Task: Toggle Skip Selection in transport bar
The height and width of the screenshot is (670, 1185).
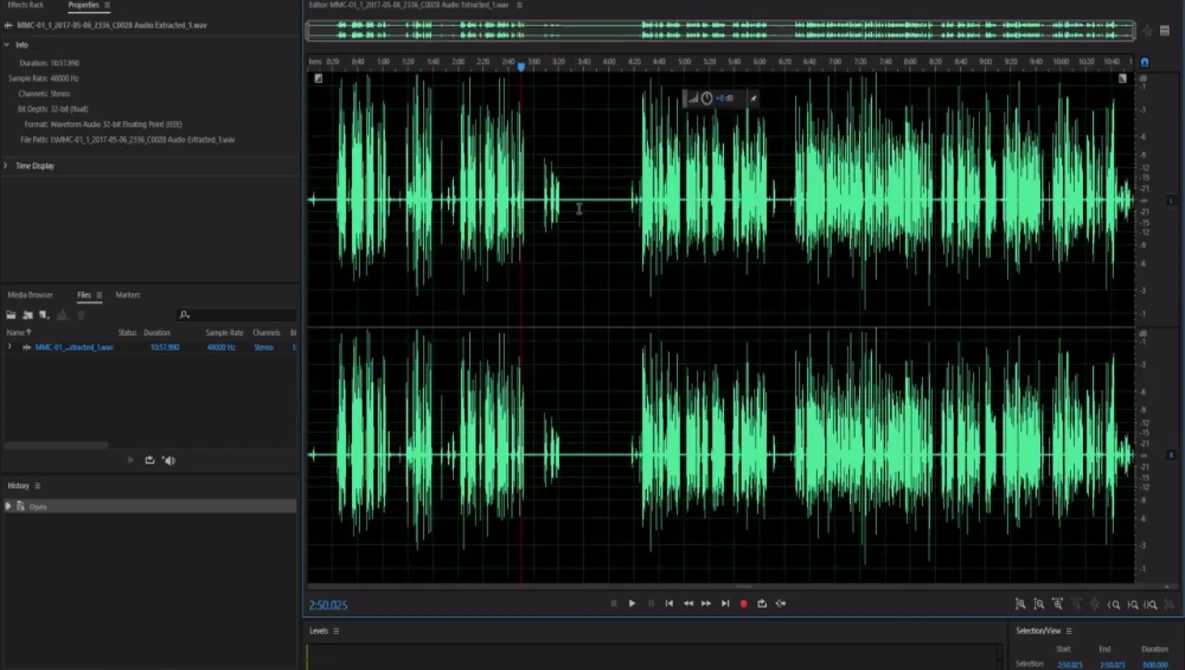Action: (x=781, y=604)
